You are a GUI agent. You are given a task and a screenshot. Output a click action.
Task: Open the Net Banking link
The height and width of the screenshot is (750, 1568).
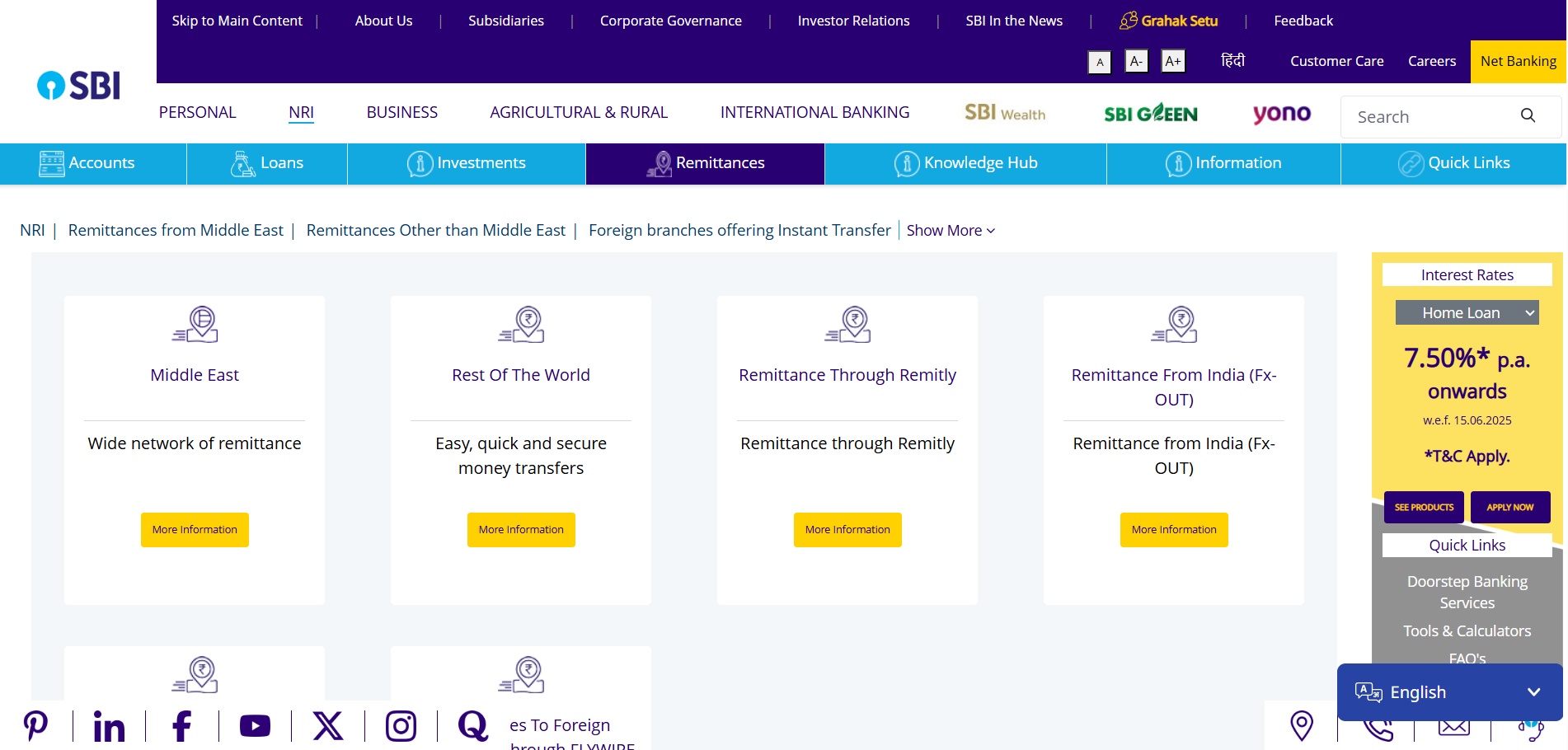1519,61
